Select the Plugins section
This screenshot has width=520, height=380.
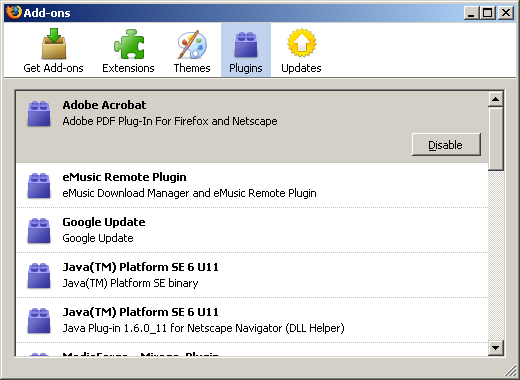pos(246,51)
